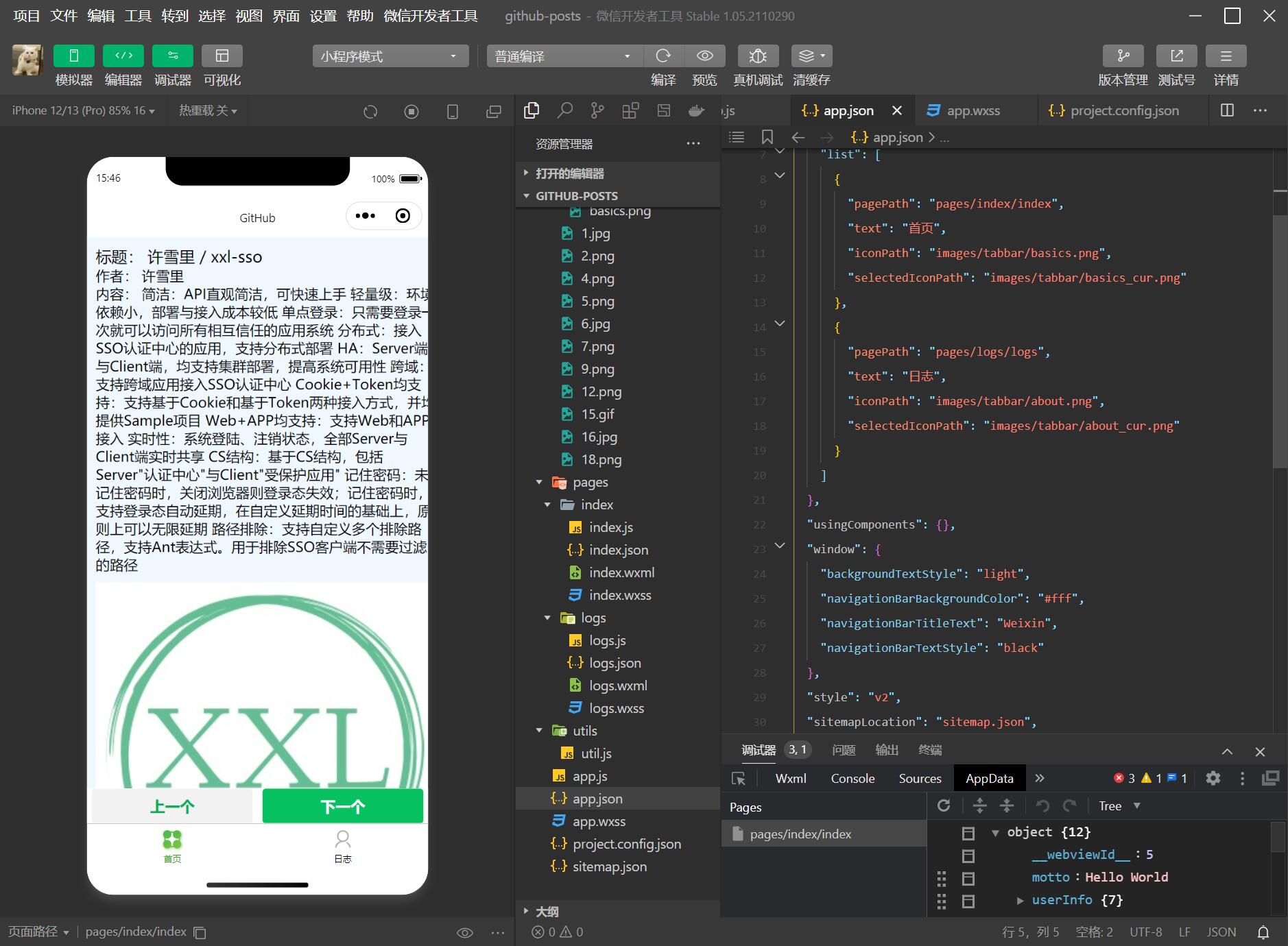This screenshot has width=1288, height=946.
Task: Open the extensions sidebar icon
Action: (x=630, y=110)
